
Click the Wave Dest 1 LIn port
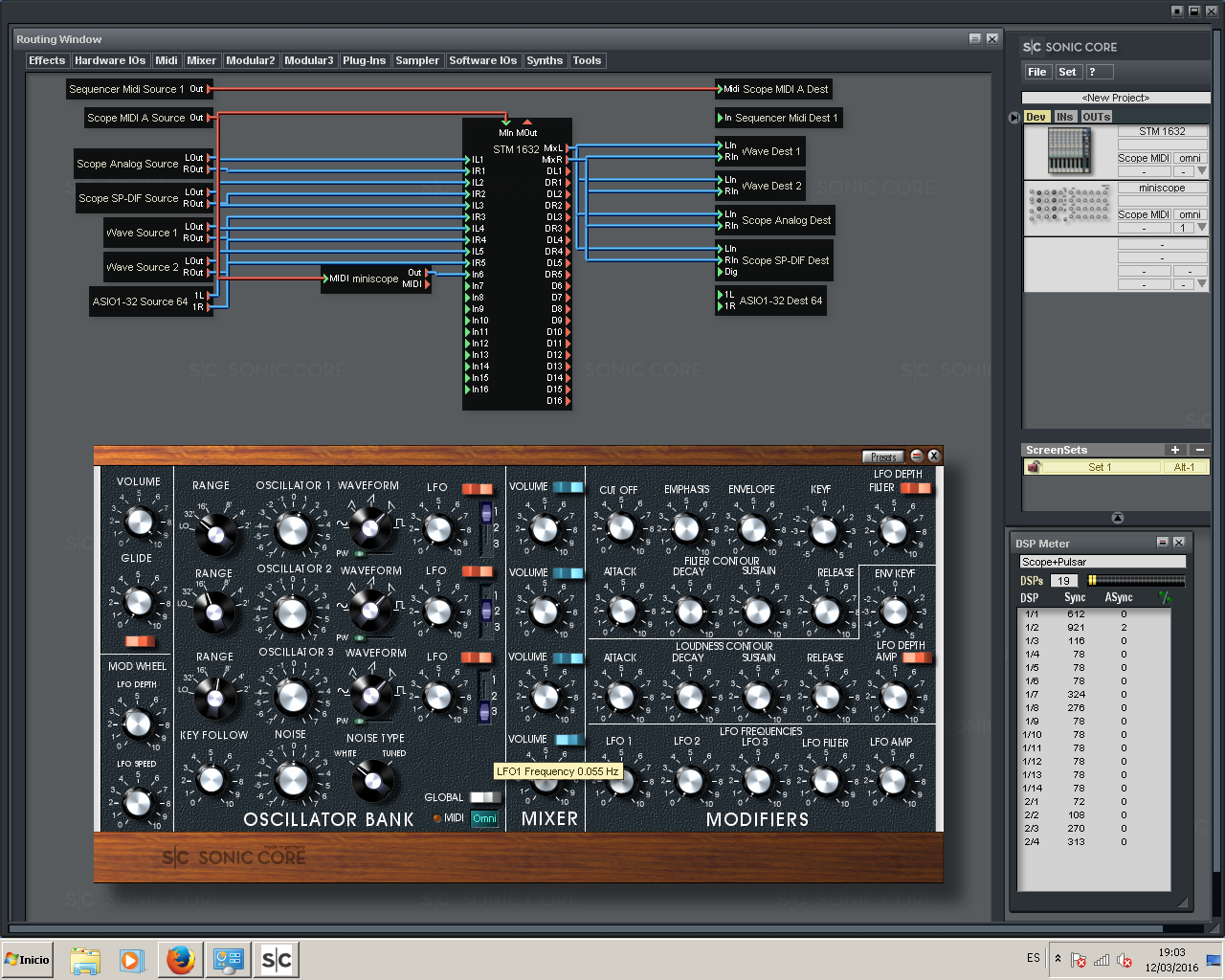point(721,145)
